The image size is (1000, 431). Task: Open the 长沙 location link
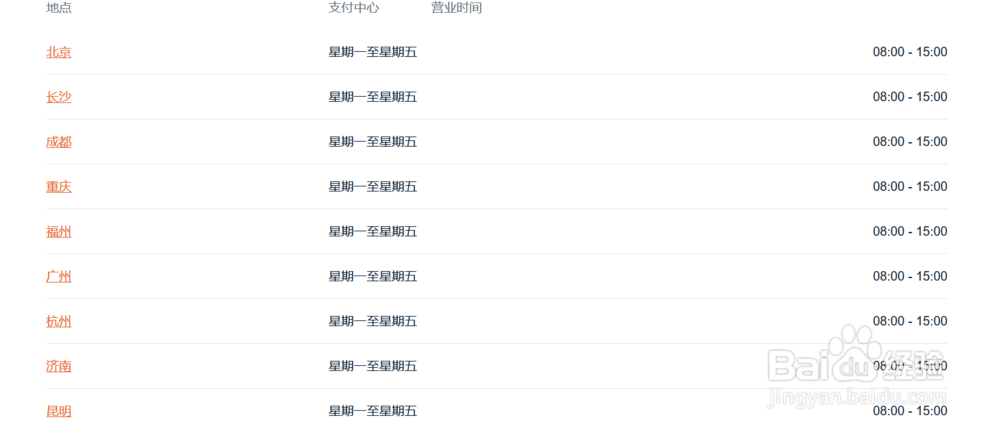[59, 97]
